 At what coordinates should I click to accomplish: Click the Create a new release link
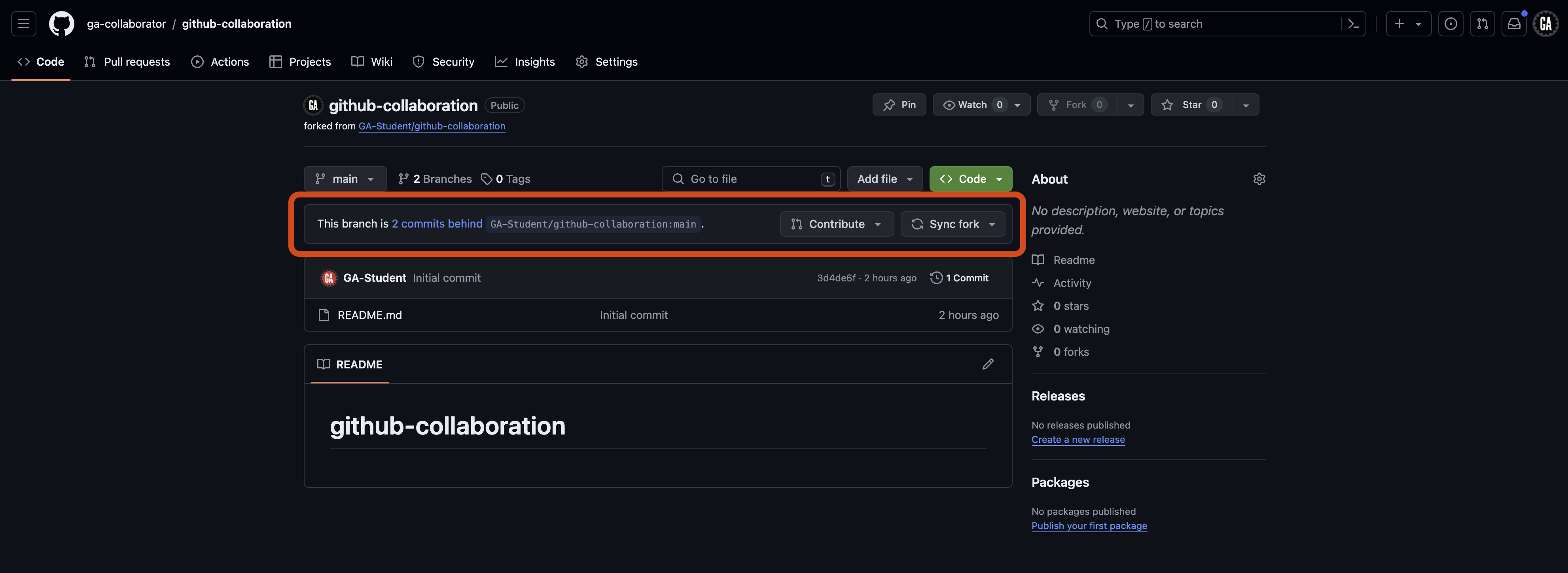click(x=1078, y=439)
